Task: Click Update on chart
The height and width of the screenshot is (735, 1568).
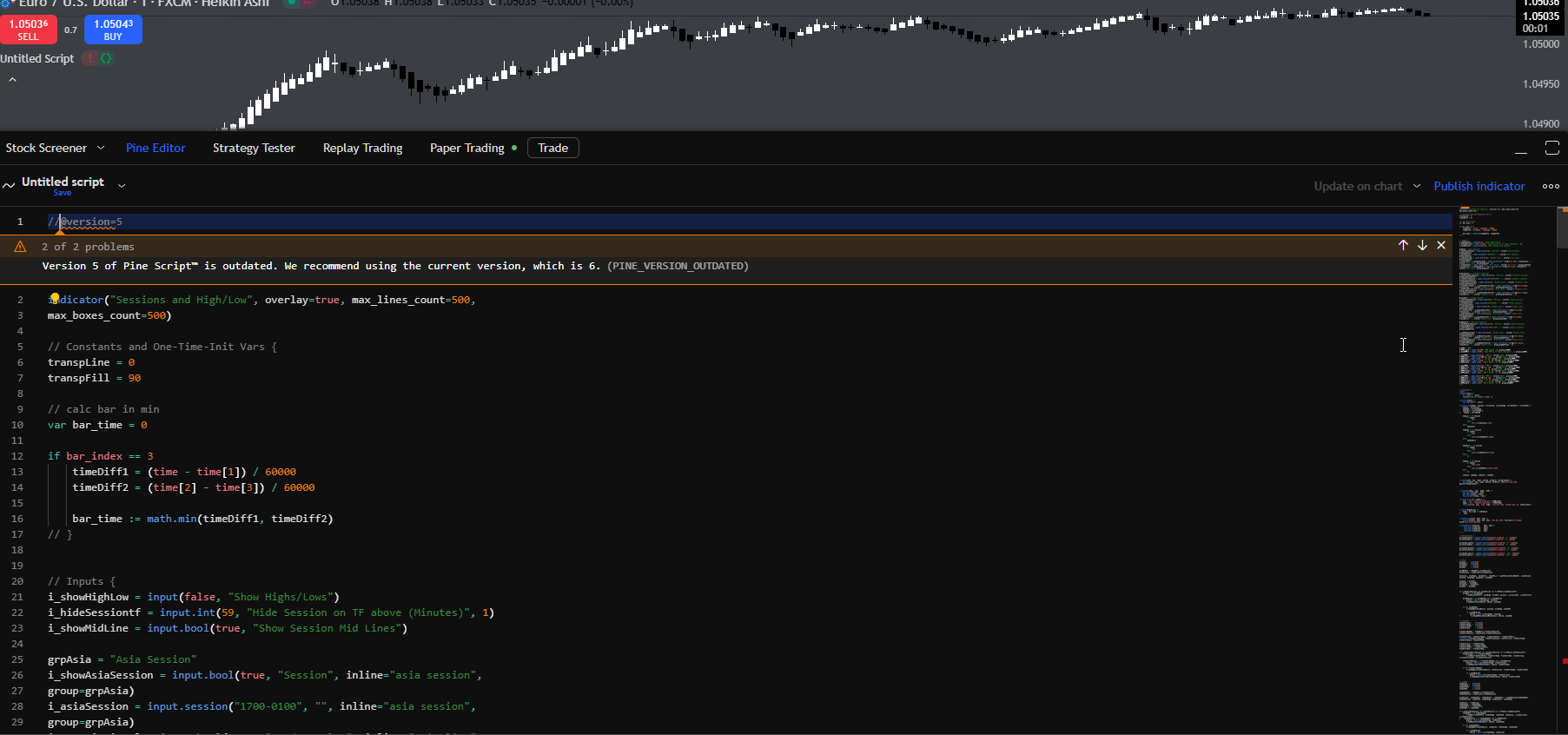Action: point(1358,186)
